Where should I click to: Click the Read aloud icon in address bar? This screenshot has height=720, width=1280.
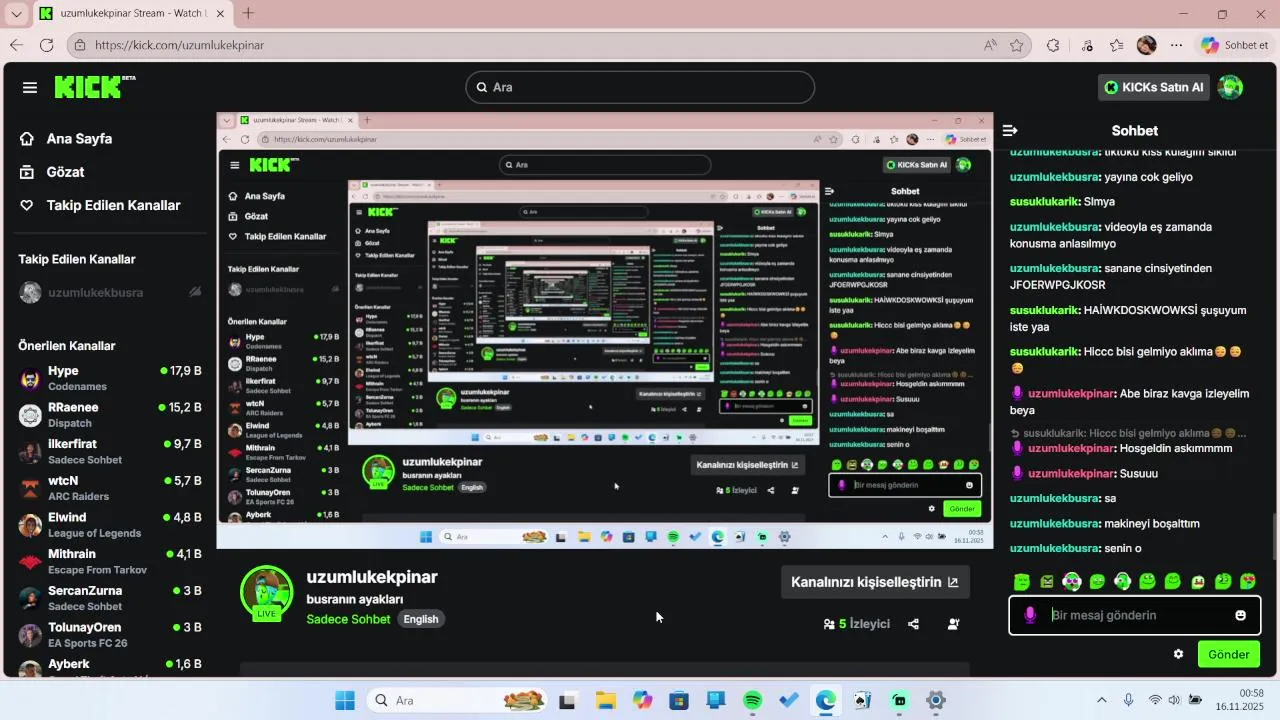[990, 45]
